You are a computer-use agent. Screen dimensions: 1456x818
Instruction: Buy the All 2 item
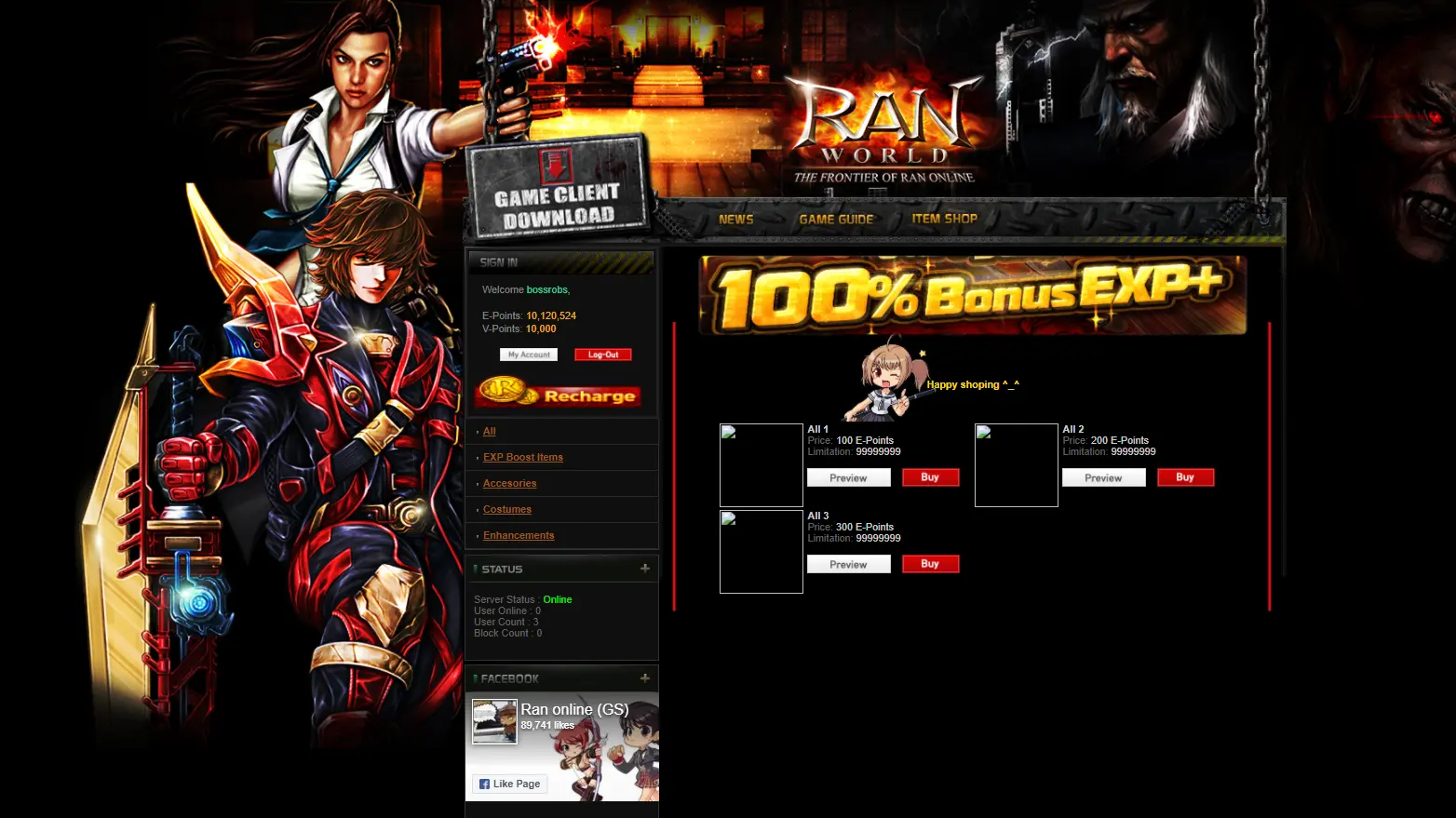1185,477
